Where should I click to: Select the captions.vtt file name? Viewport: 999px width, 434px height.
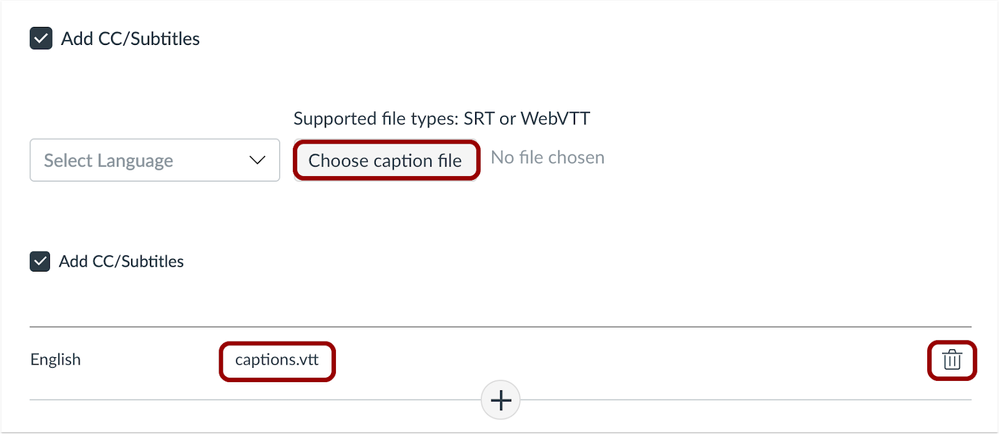pos(277,360)
